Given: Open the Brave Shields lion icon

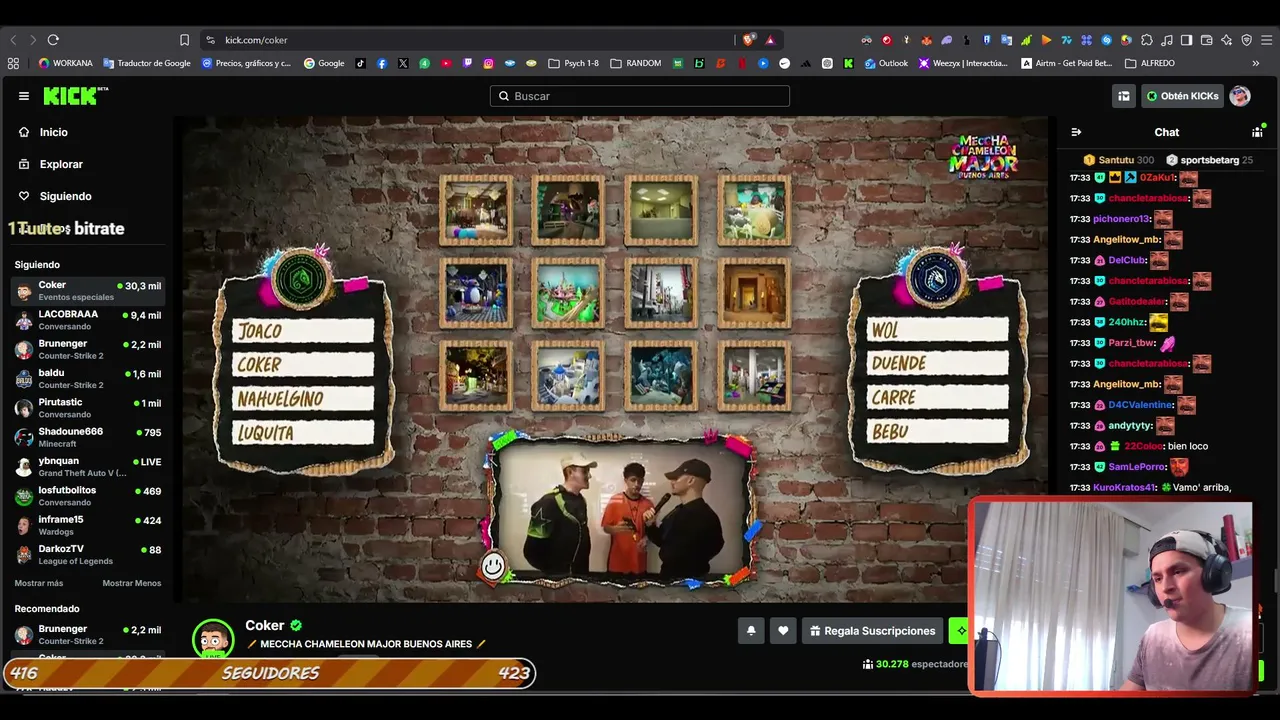Looking at the screenshot, I should pos(749,40).
